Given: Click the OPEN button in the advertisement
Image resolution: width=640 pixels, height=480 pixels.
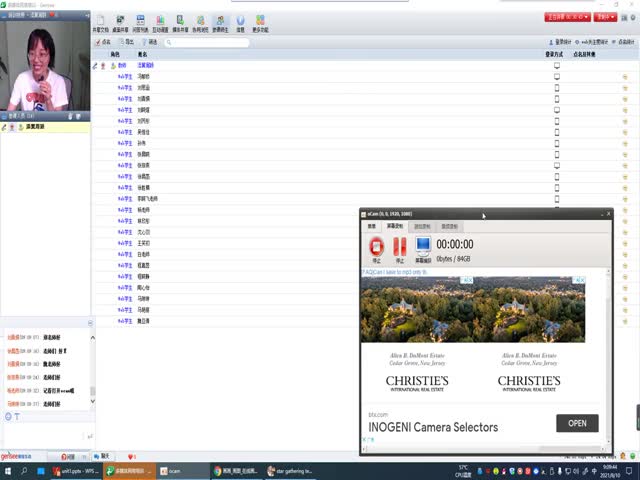Looking at the screenshot, I should 577,423.
